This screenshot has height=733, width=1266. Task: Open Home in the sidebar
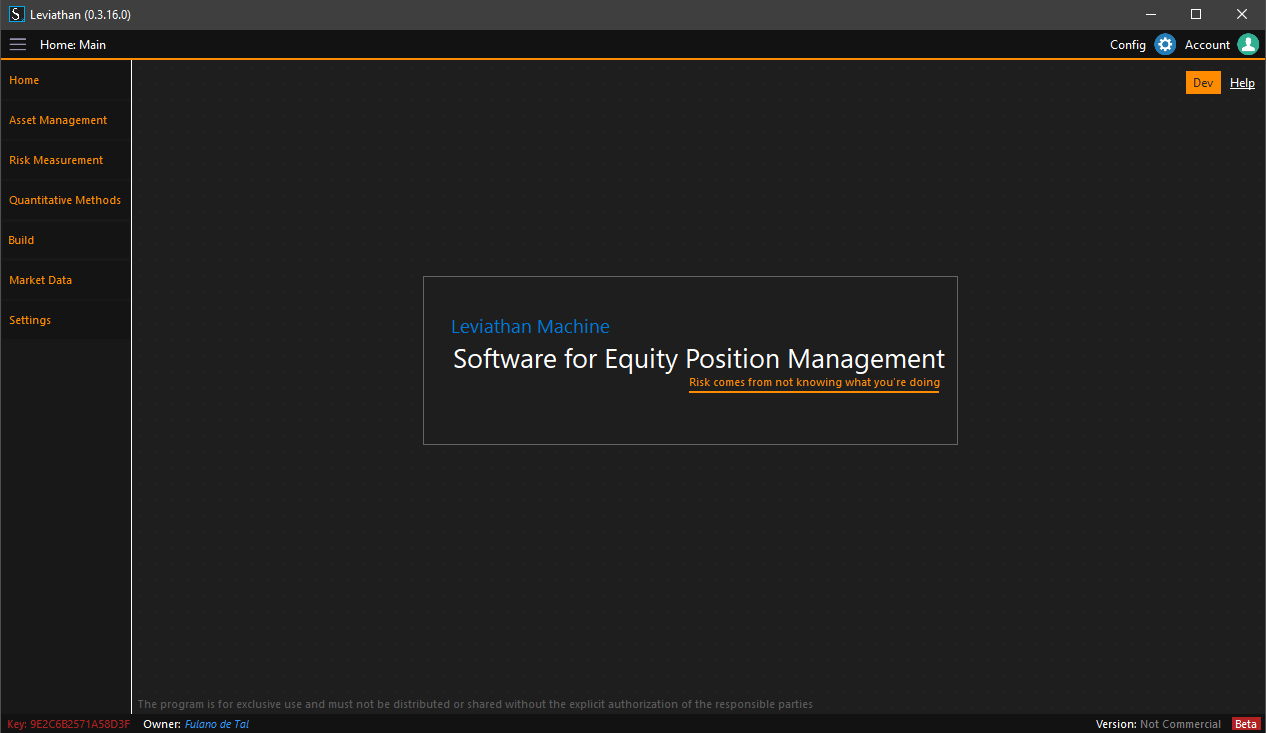click(24, 80)
